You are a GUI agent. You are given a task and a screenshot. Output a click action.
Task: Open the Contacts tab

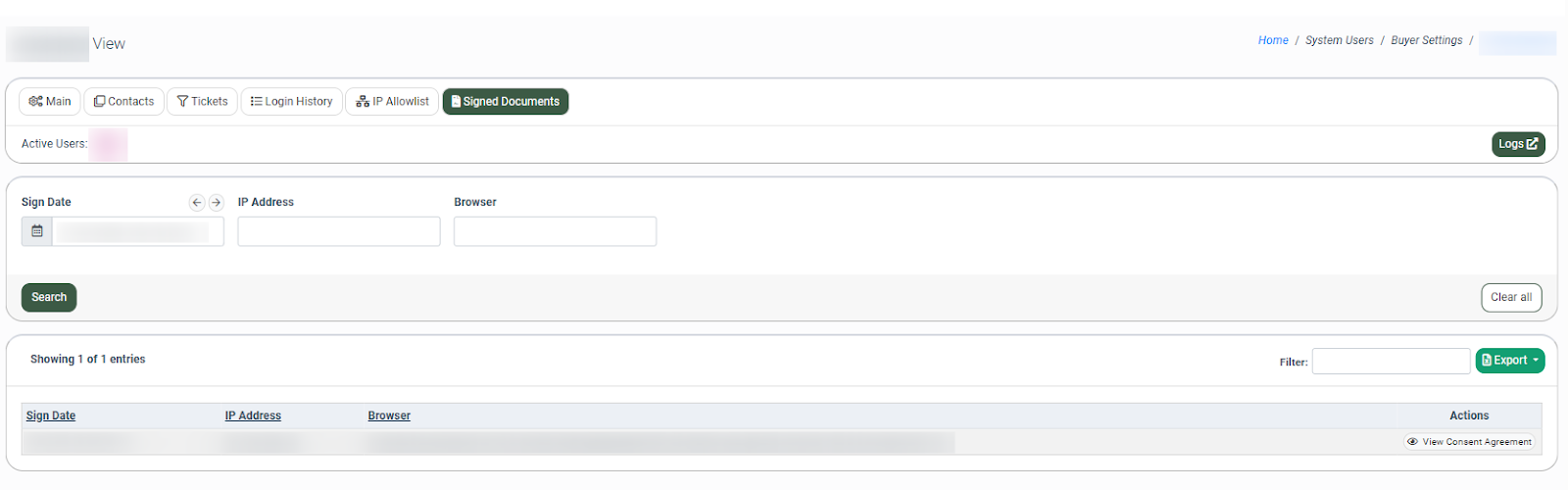124,102
